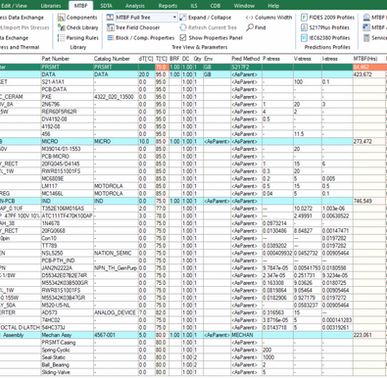The height and width of the screenshot is (378, 387).
Task: Select the S217F2 pred method cell
Action: point(246,67)
